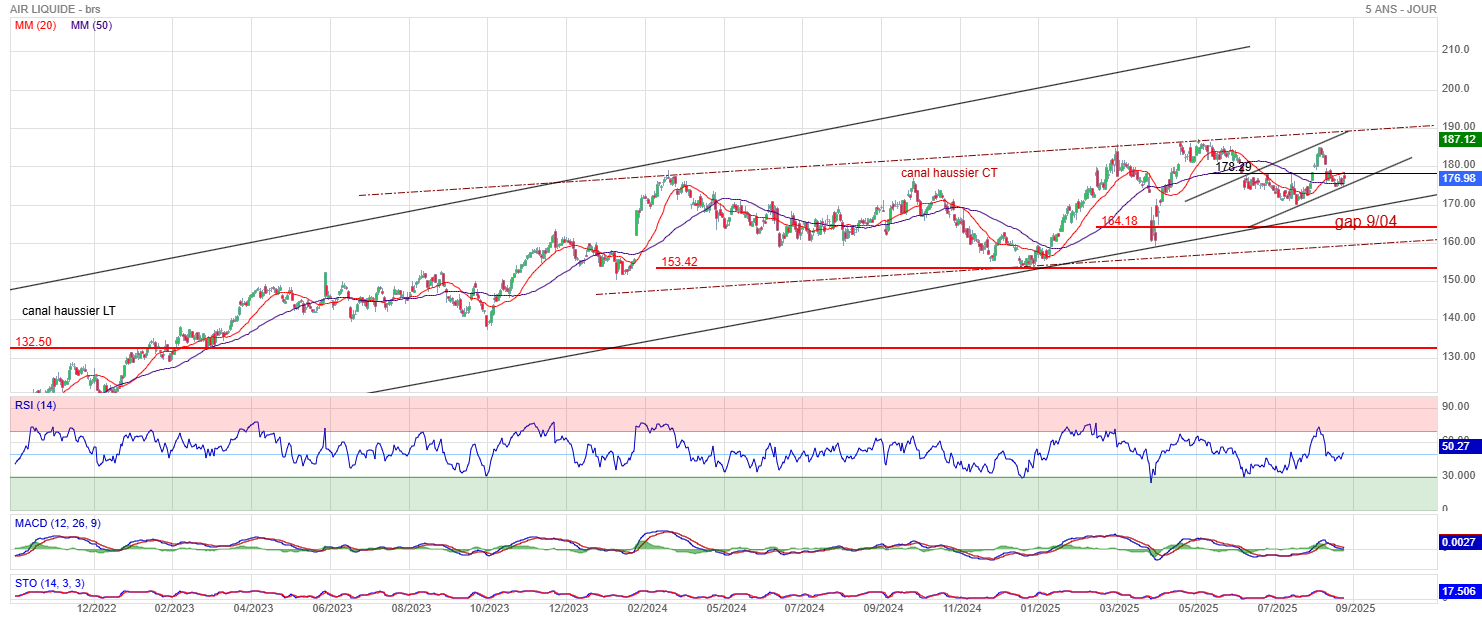Click the MM (50) moving average legend
This screenshot has height=618, width=1482.
click(x=91, y=25)
